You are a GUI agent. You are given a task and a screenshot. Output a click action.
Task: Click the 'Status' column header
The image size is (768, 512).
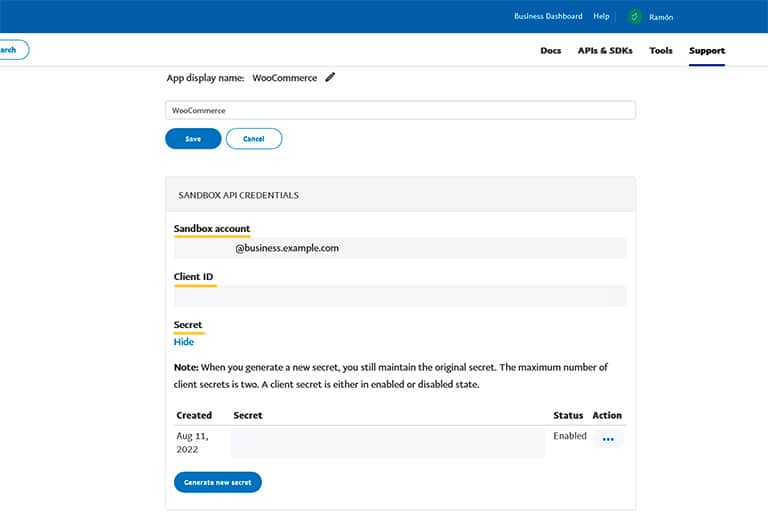[x=568, y=415]
